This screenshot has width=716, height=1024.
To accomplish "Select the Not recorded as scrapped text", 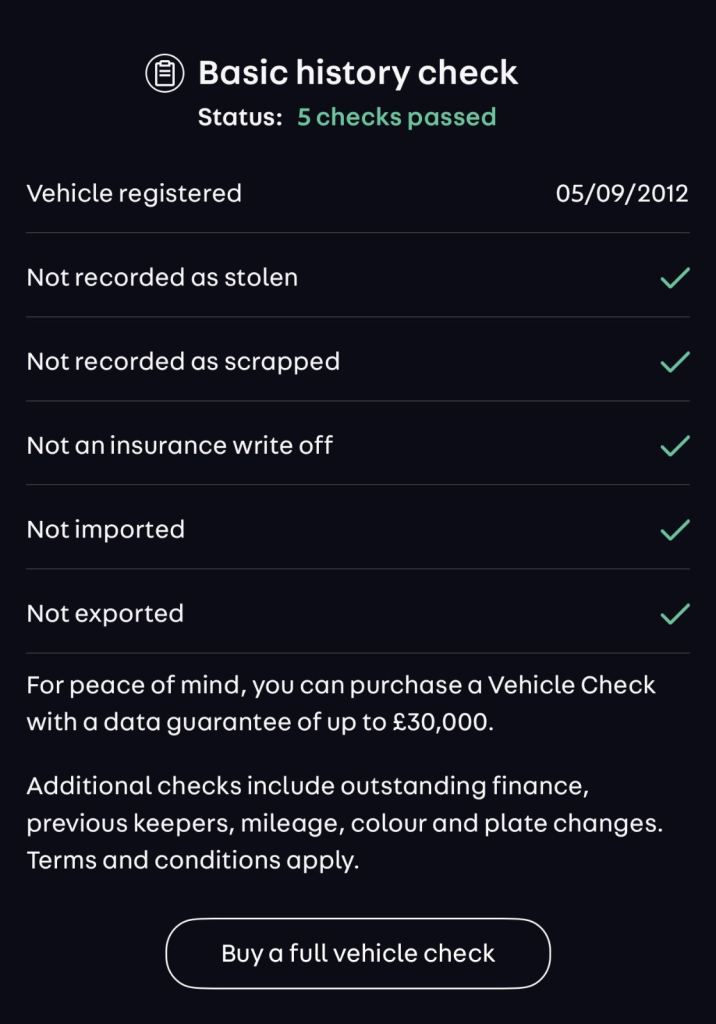I will click(x=183, y=361).
